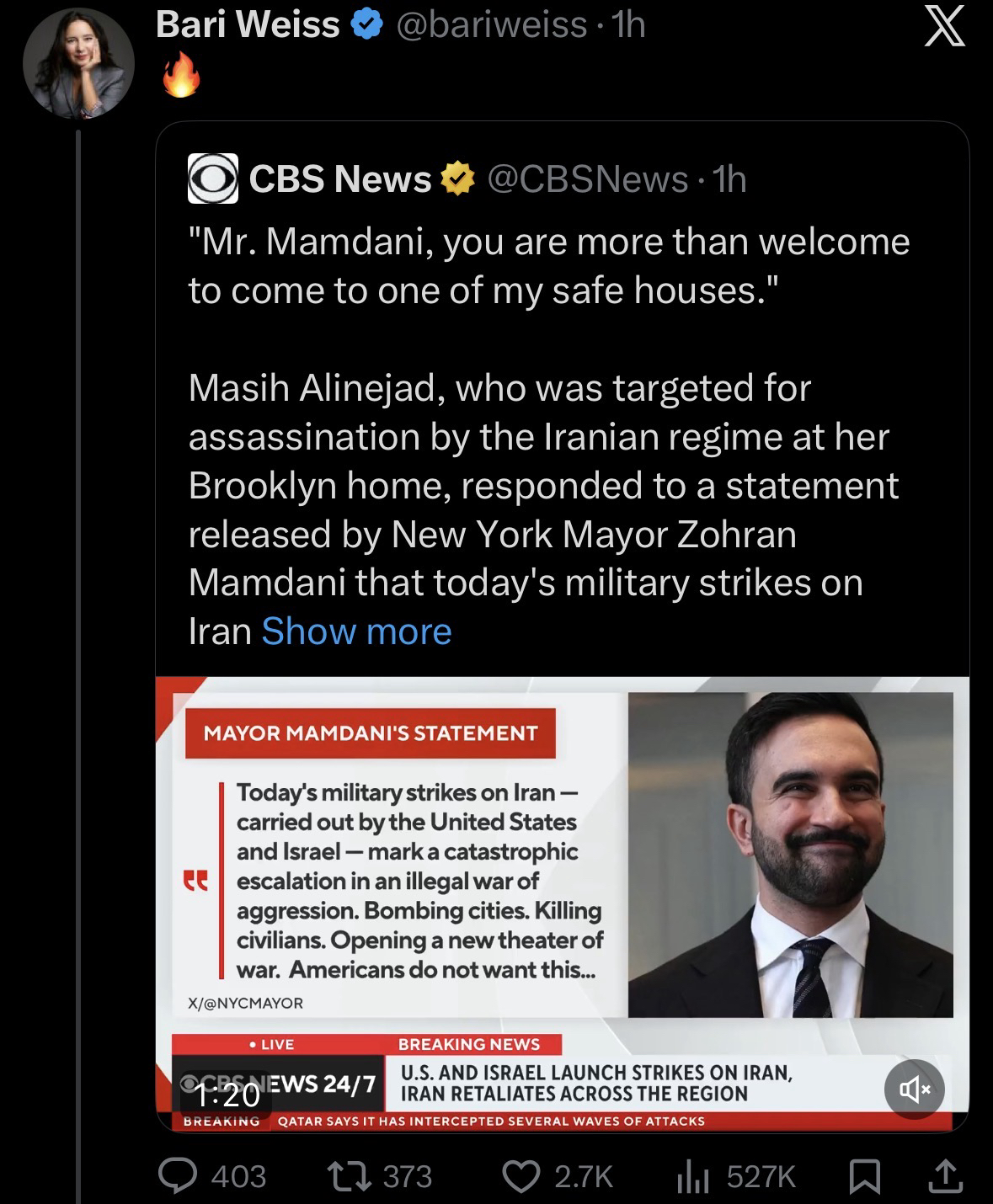Click the @CBSNews handle

tap(588, 178)
